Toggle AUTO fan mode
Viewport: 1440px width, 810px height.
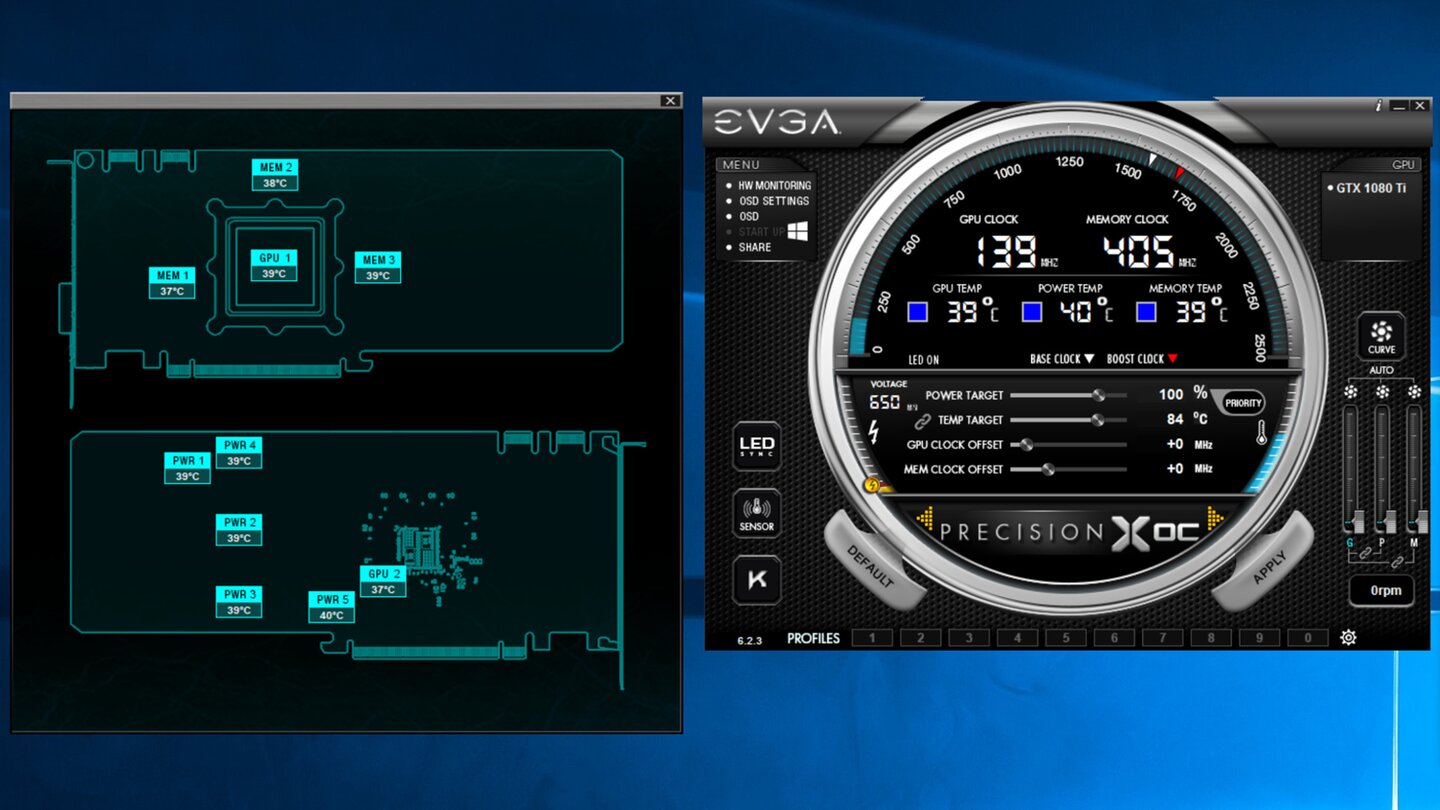[x=1381, y=371]
